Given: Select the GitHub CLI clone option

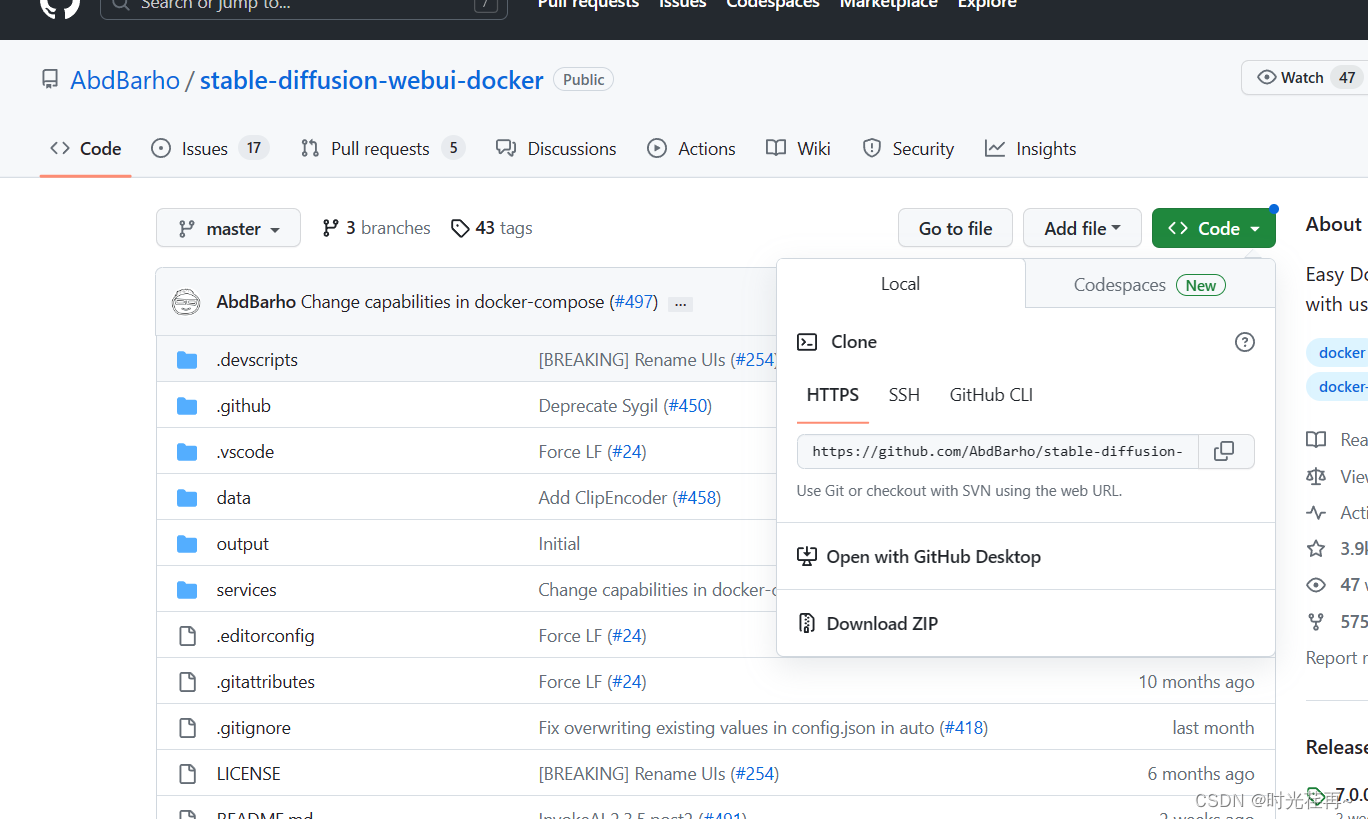Looking at the screenshot, I should pos(991,395).
